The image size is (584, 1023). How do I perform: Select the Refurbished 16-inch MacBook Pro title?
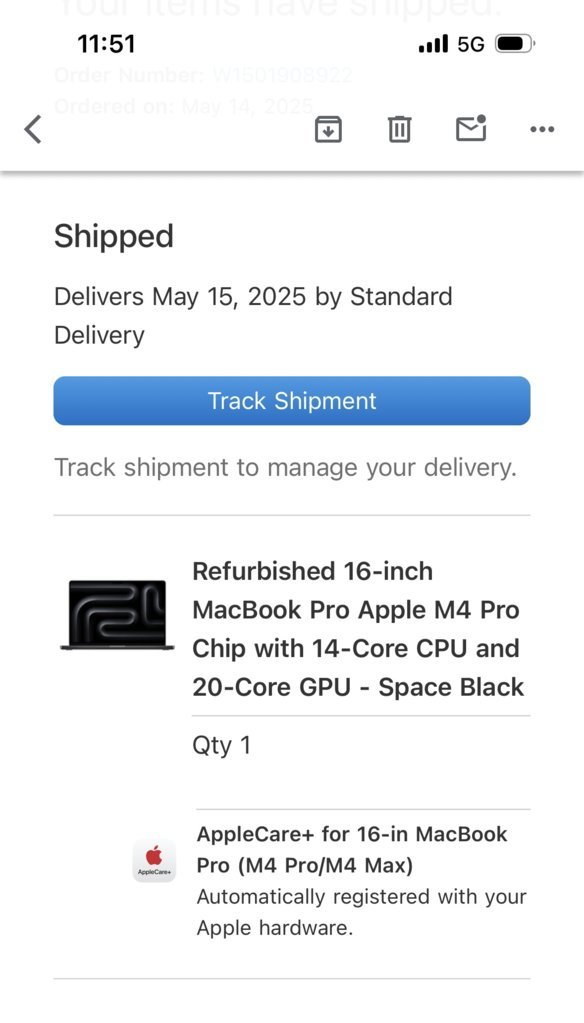[x=358, y=629]
